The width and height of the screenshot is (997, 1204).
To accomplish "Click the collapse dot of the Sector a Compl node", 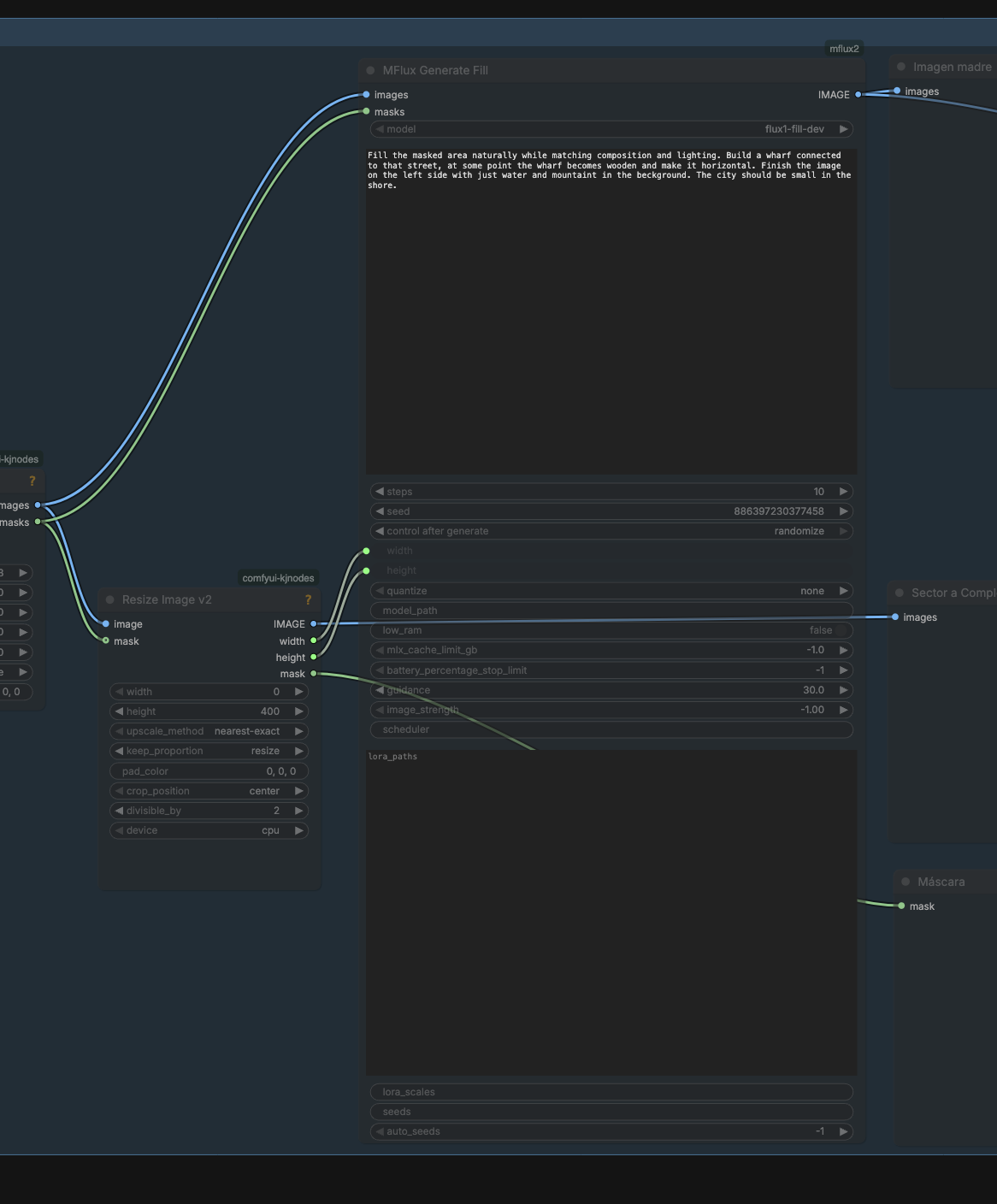I will pos(899,593).
